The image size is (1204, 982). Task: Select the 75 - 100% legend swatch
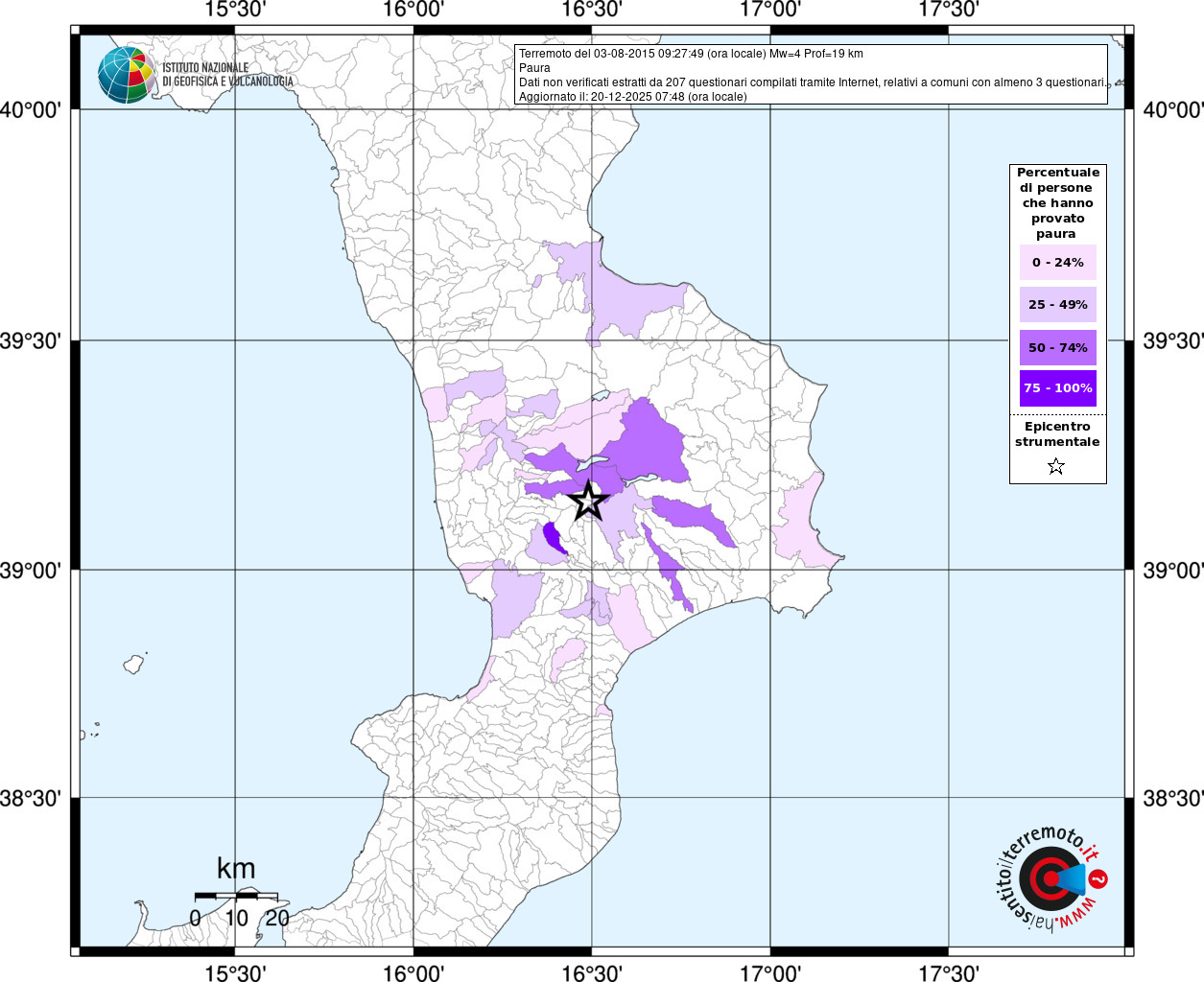1057,388
